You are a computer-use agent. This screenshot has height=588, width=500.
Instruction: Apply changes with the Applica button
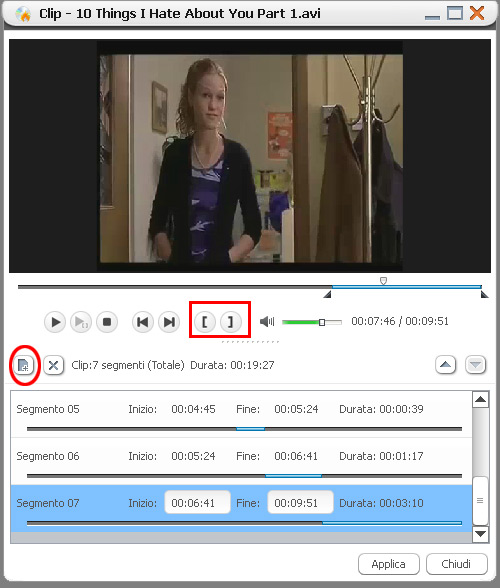[x=389, y=564]
